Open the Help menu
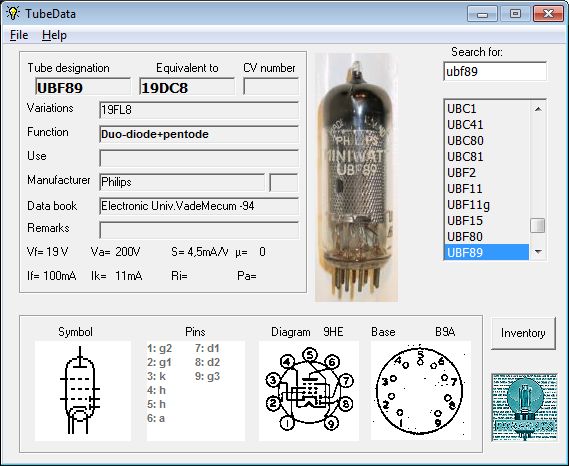Viewport: 569px width, 466px height. (54, 35)
